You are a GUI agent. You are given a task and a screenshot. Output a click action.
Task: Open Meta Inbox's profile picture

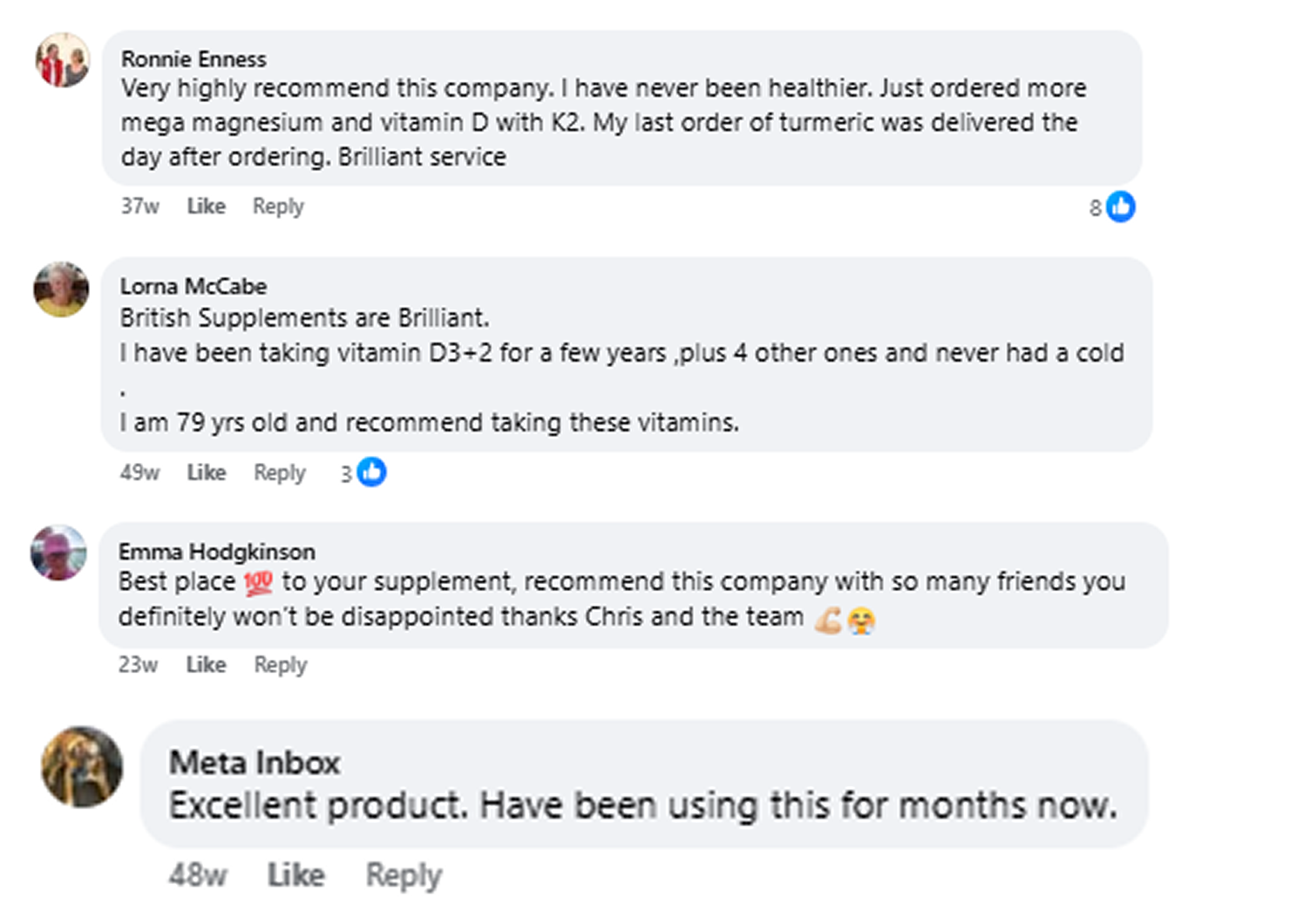point(83,767)
